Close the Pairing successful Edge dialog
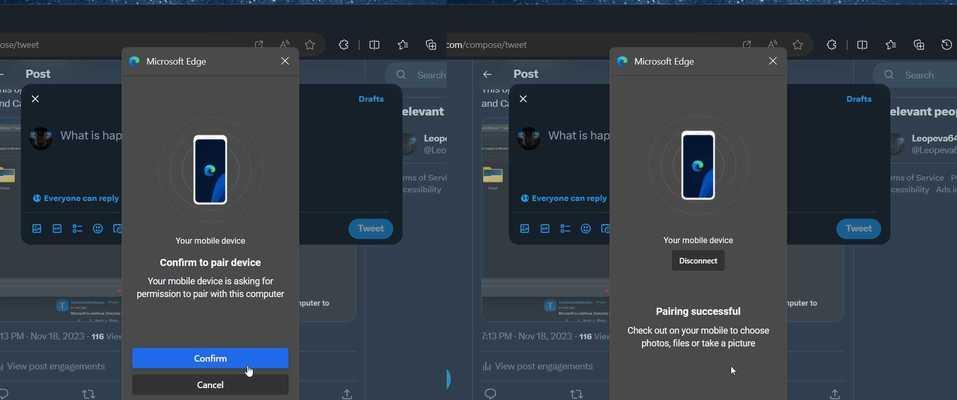957x400 pixels. [x=773, y=61]
